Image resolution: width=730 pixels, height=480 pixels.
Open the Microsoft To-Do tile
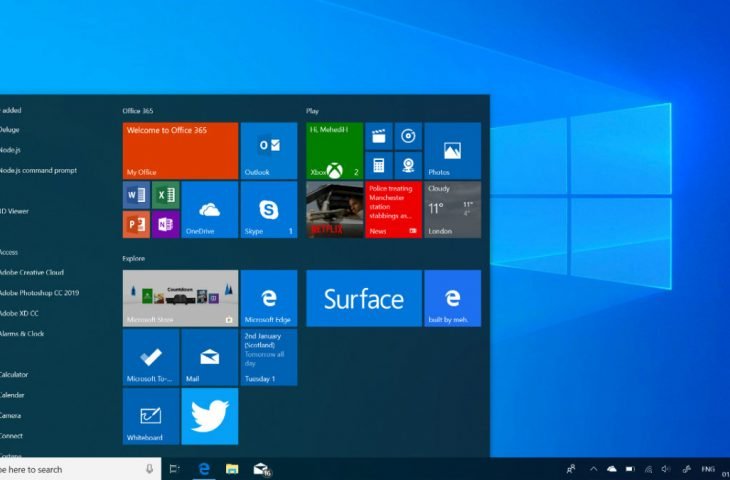pos(151,357)
